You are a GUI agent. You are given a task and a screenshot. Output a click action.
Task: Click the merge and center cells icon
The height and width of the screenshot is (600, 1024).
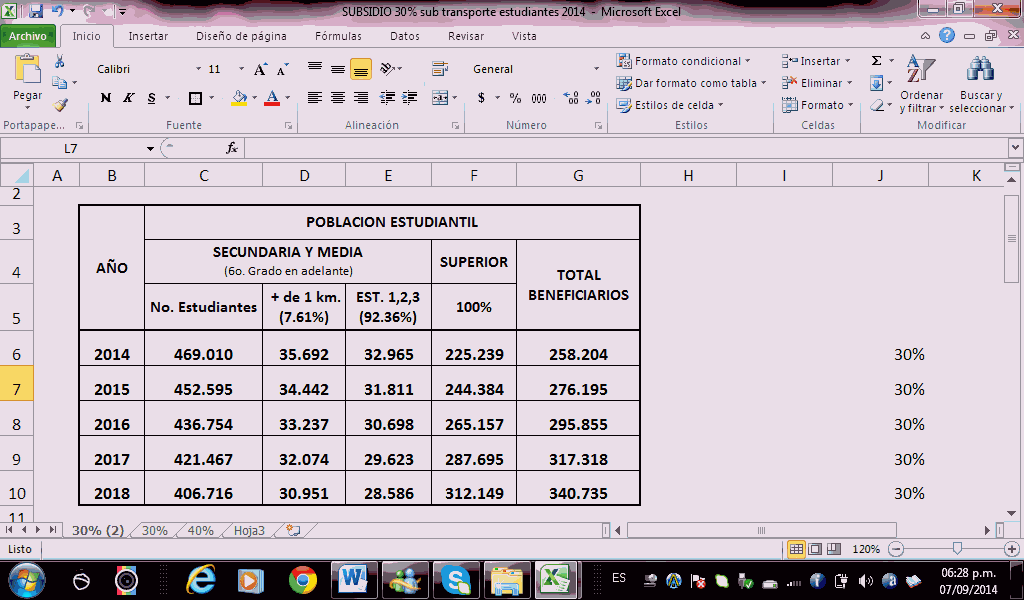click(x=440, y=98)
